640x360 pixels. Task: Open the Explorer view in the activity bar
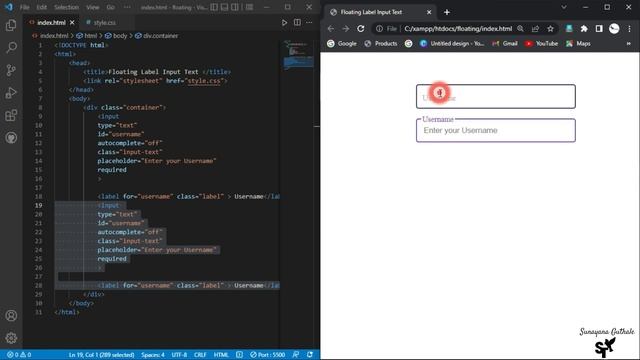coord(11,25)
